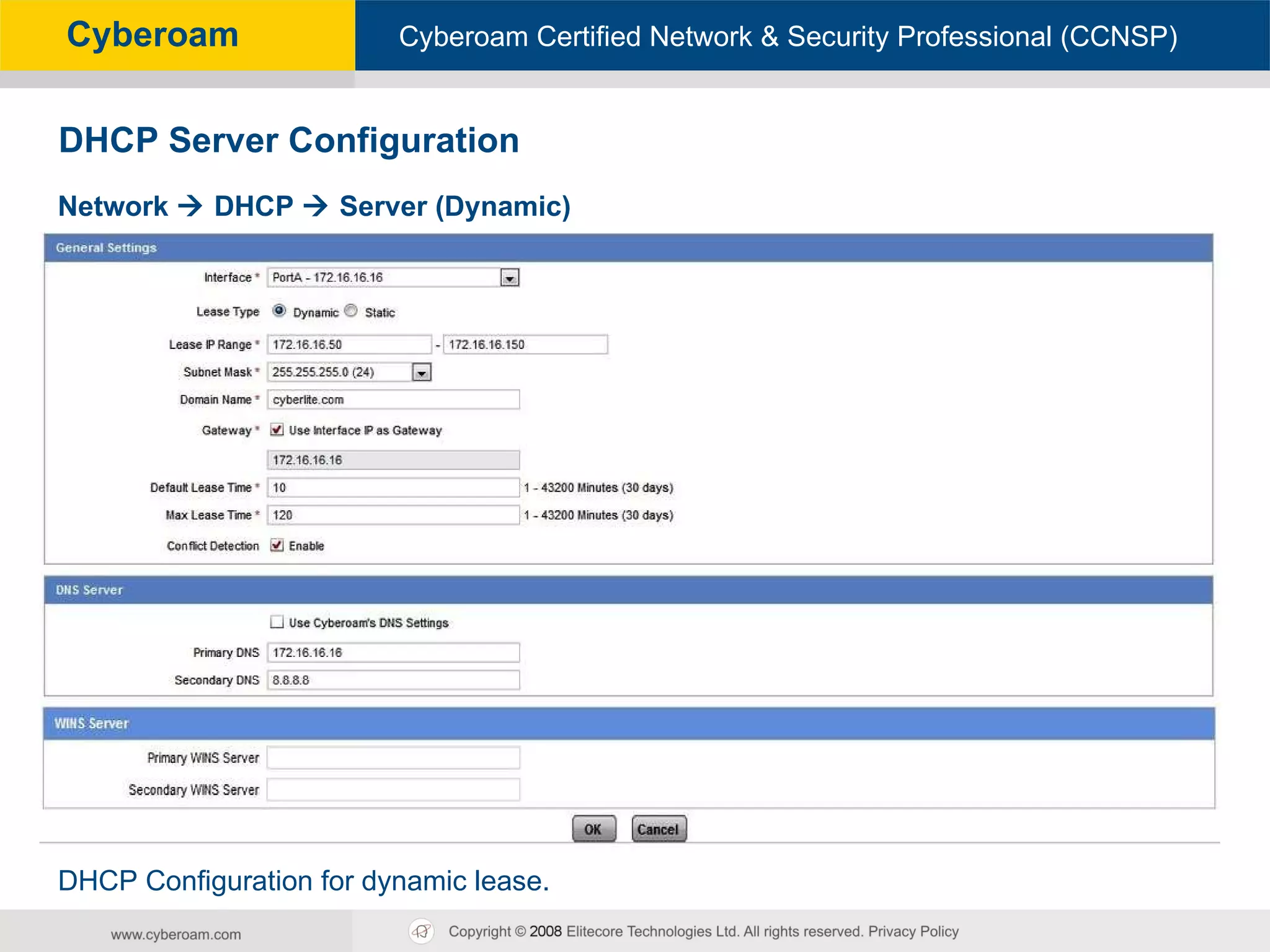Click the Max Lease Time range hint text

click(598, 515)
